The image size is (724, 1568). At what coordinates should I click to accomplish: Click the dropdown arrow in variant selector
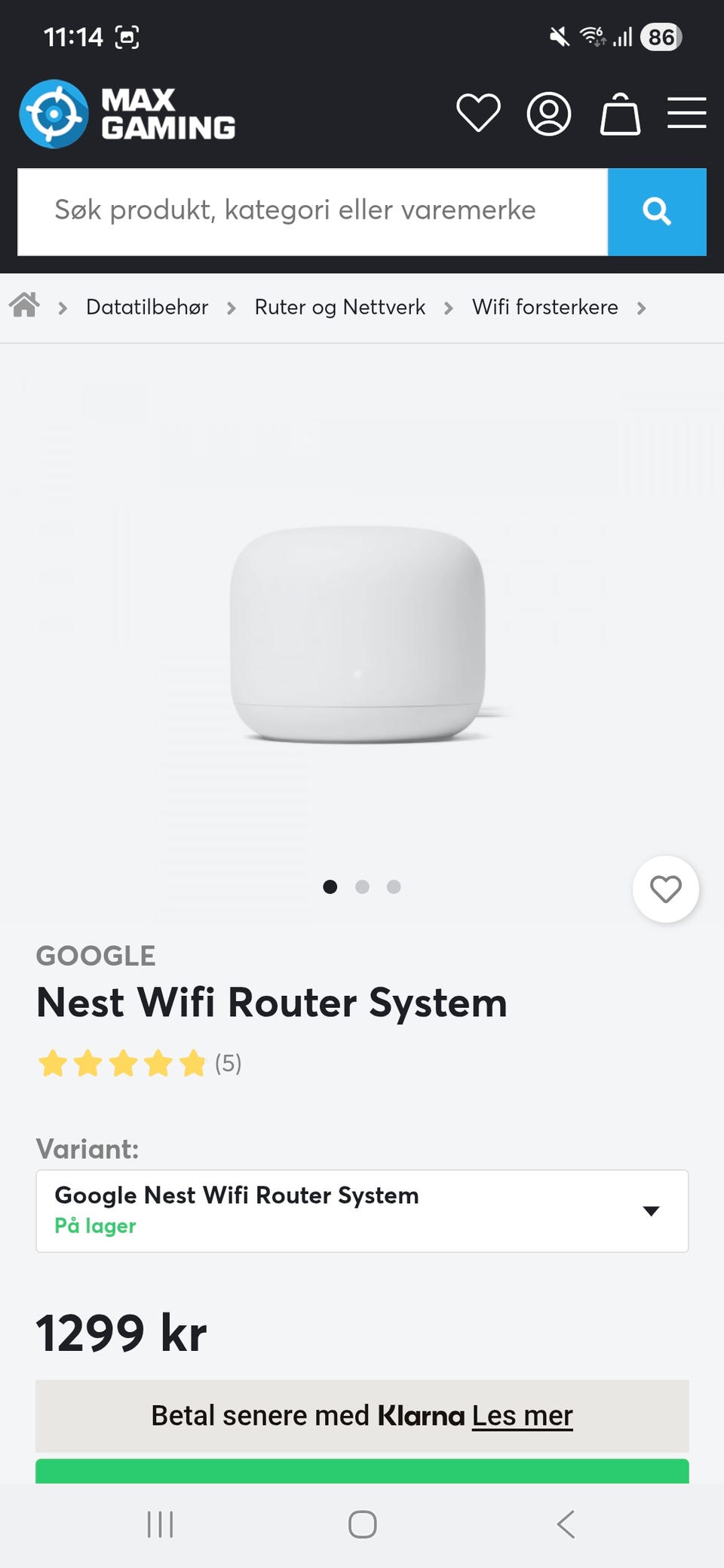pyautogui.click(x=651, y=1211)
